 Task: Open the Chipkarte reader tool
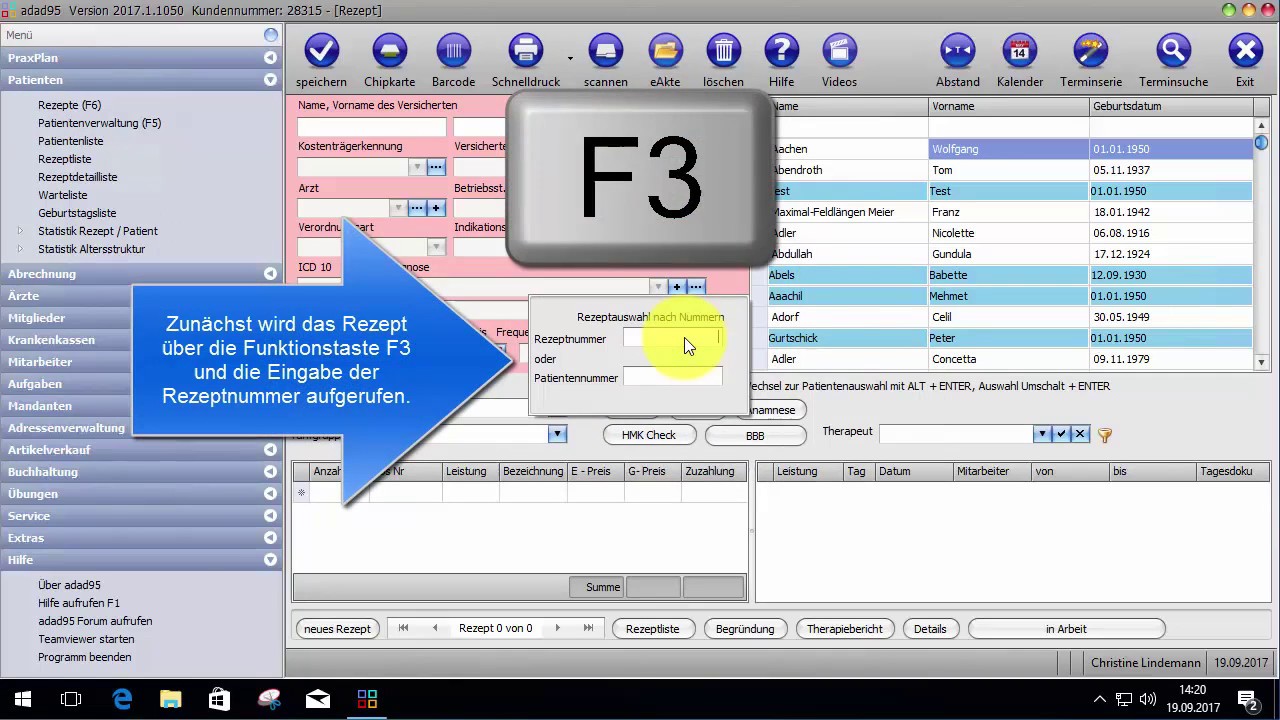click(x=389, y=51)
